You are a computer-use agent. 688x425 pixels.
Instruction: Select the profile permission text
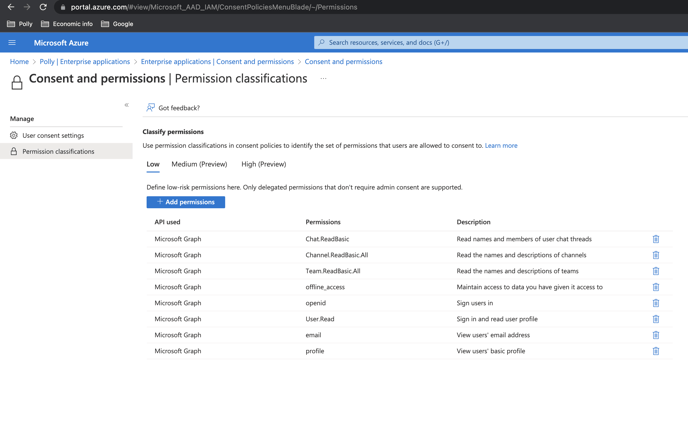point(315,351)
